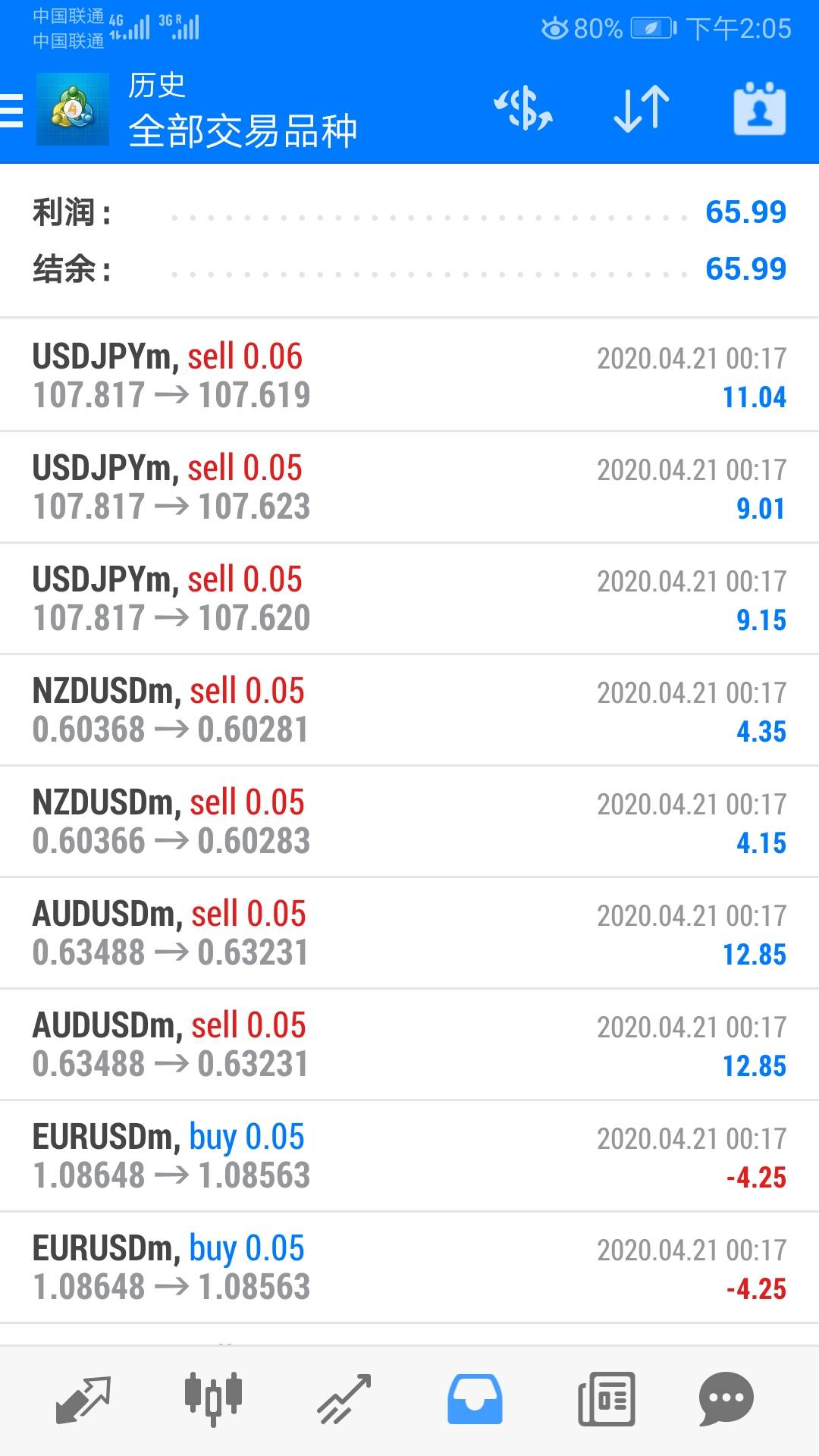This screenshot has width=819, height=1456.
Task: Open the Trade tab with trend arrow
Action: [x=344, y=1398]
